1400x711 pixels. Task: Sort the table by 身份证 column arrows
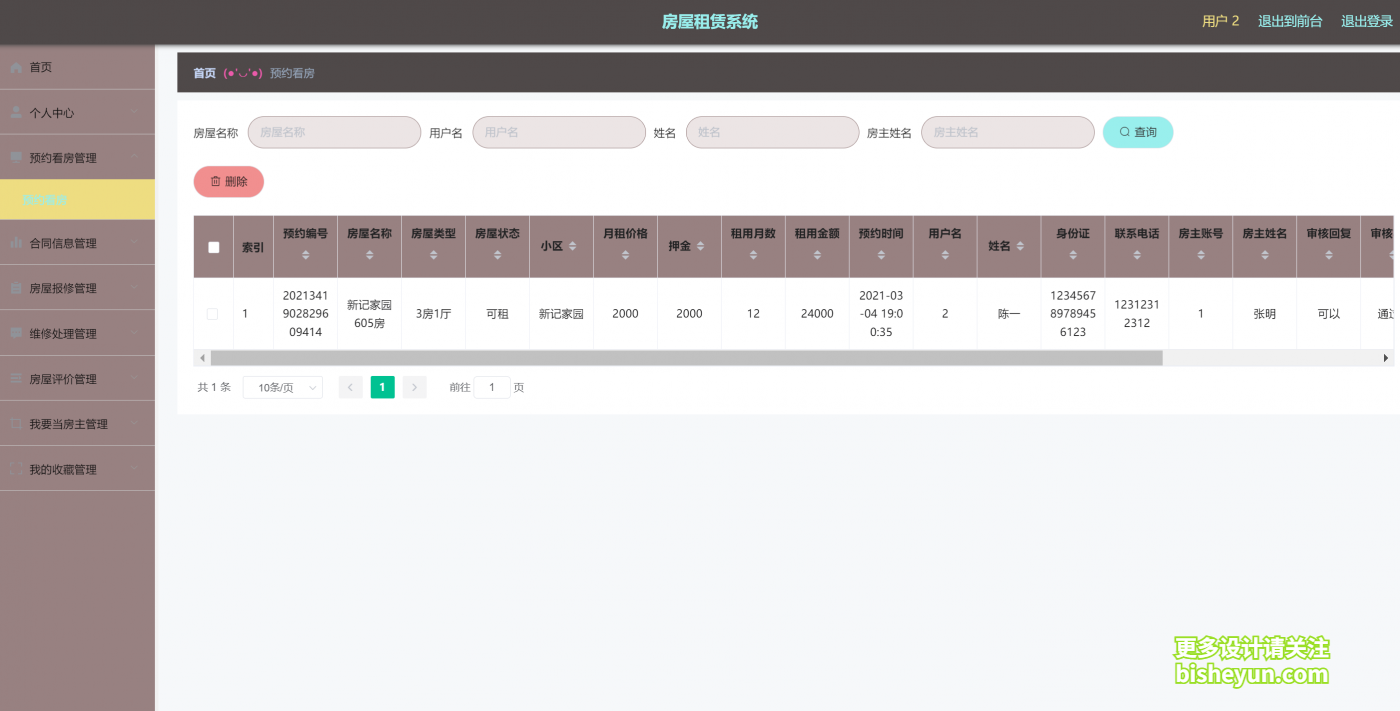(x=1073, y=255)
